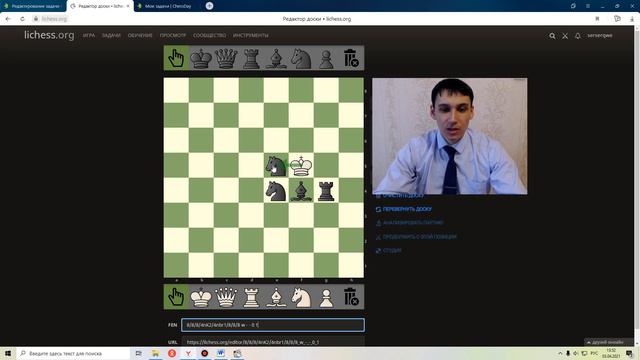
Task: Open the Windows notification center
Action: click(629, 353)
